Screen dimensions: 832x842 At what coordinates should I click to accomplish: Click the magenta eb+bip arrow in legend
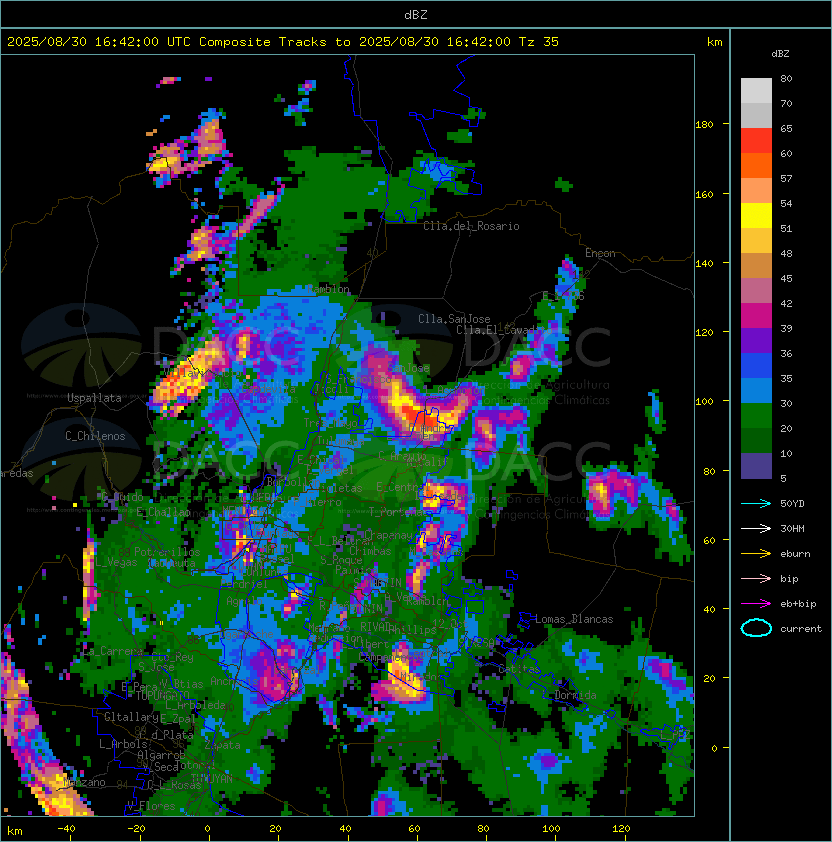[x=756, y=604]
